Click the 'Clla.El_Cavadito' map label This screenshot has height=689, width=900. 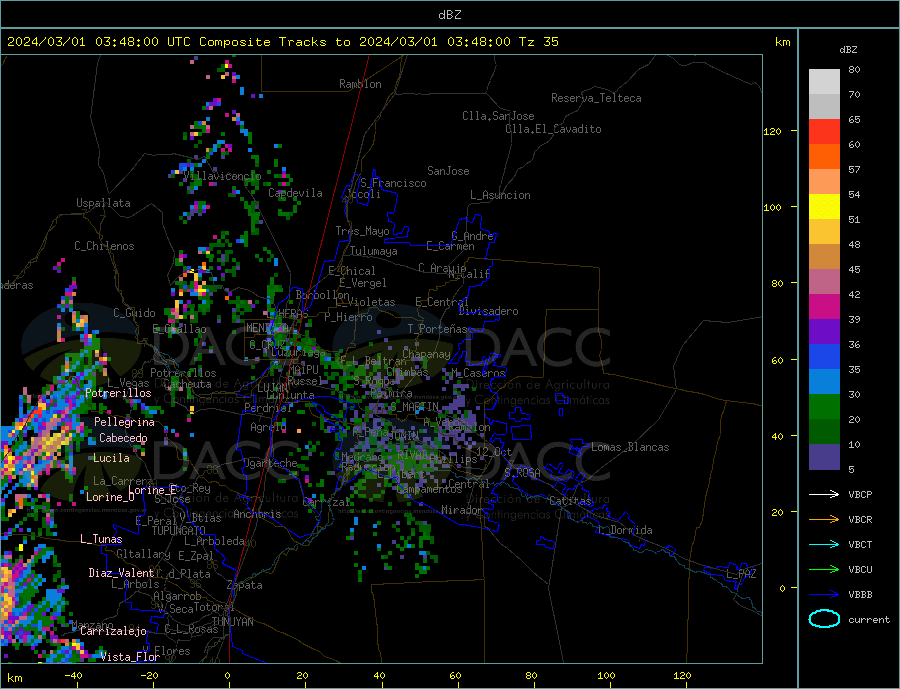click(553, 129)
